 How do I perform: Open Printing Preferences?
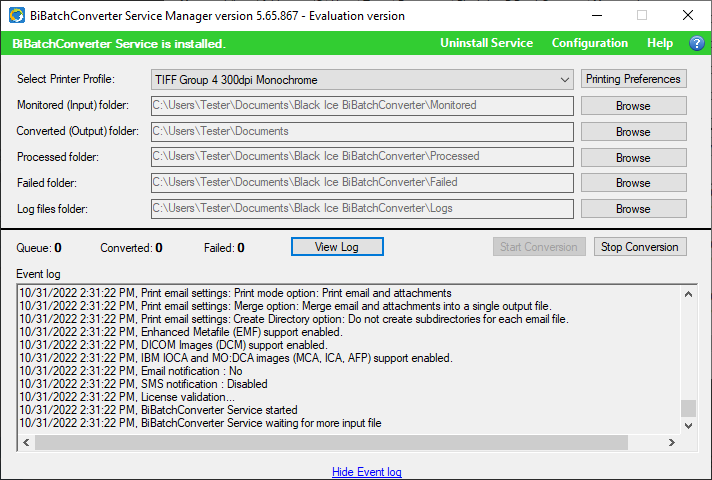click(633, 79)
